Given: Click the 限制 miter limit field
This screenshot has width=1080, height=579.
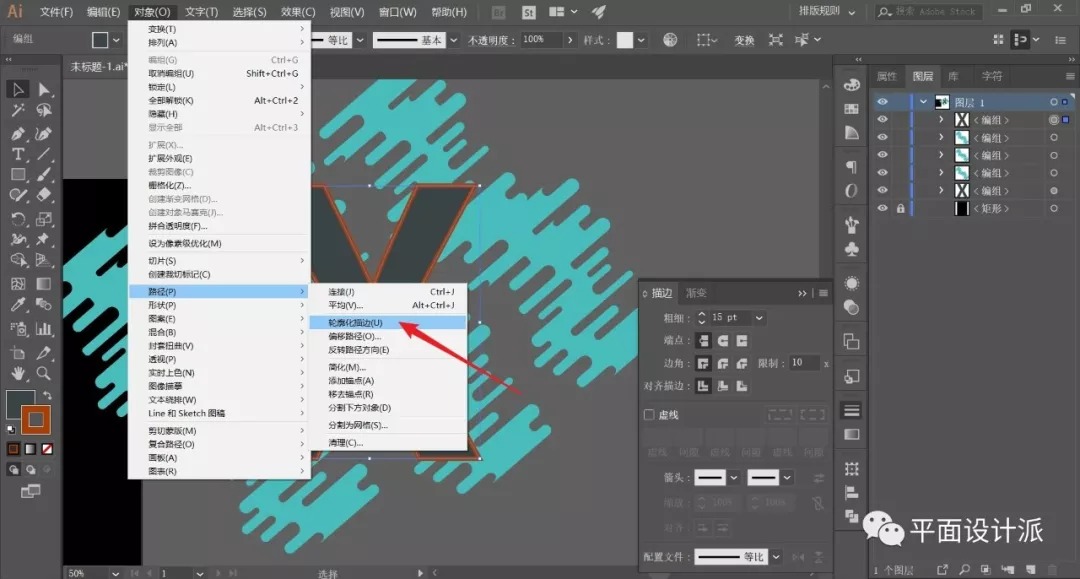Looking at the screenshot, I should pyautogui.click(x=804, y=363).
